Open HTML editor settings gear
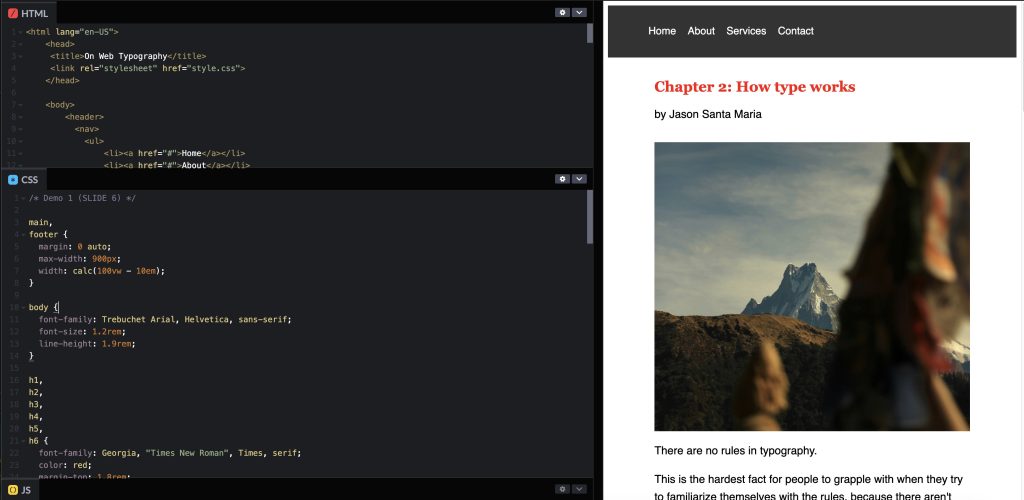This screenshot has width=1024, height=500. [x=562, y=12]
